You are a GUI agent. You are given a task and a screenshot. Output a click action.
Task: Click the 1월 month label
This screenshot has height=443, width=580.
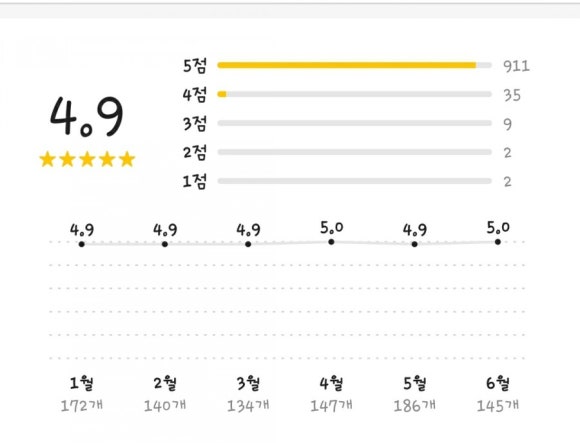82,383
